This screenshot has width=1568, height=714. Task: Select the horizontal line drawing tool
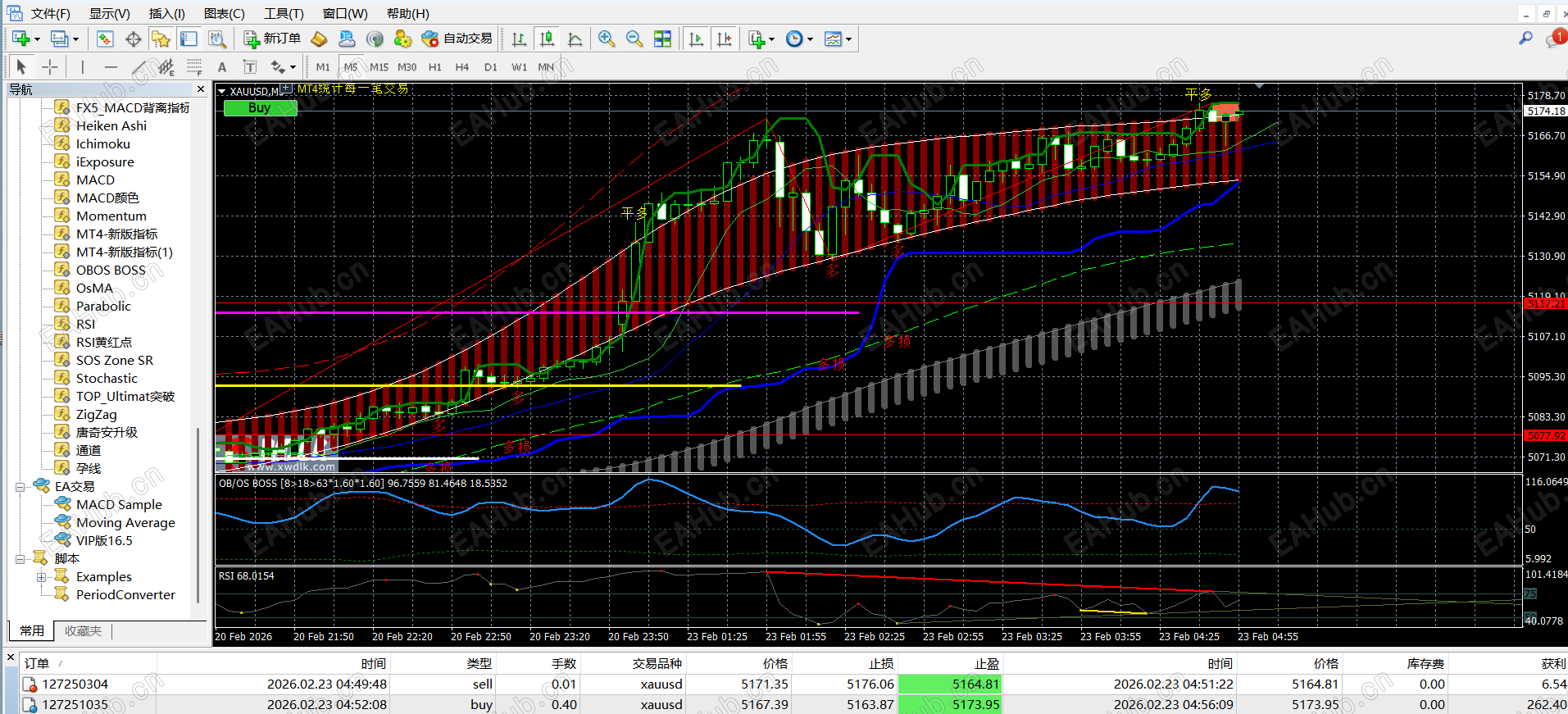(111, 67)
